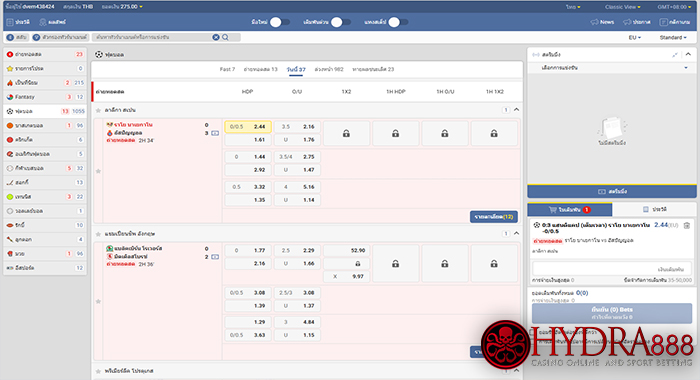Click the locked 1H 1X2 cell, second match
Image resolution: width=700 pixels, height=380 pixels.
494,263
